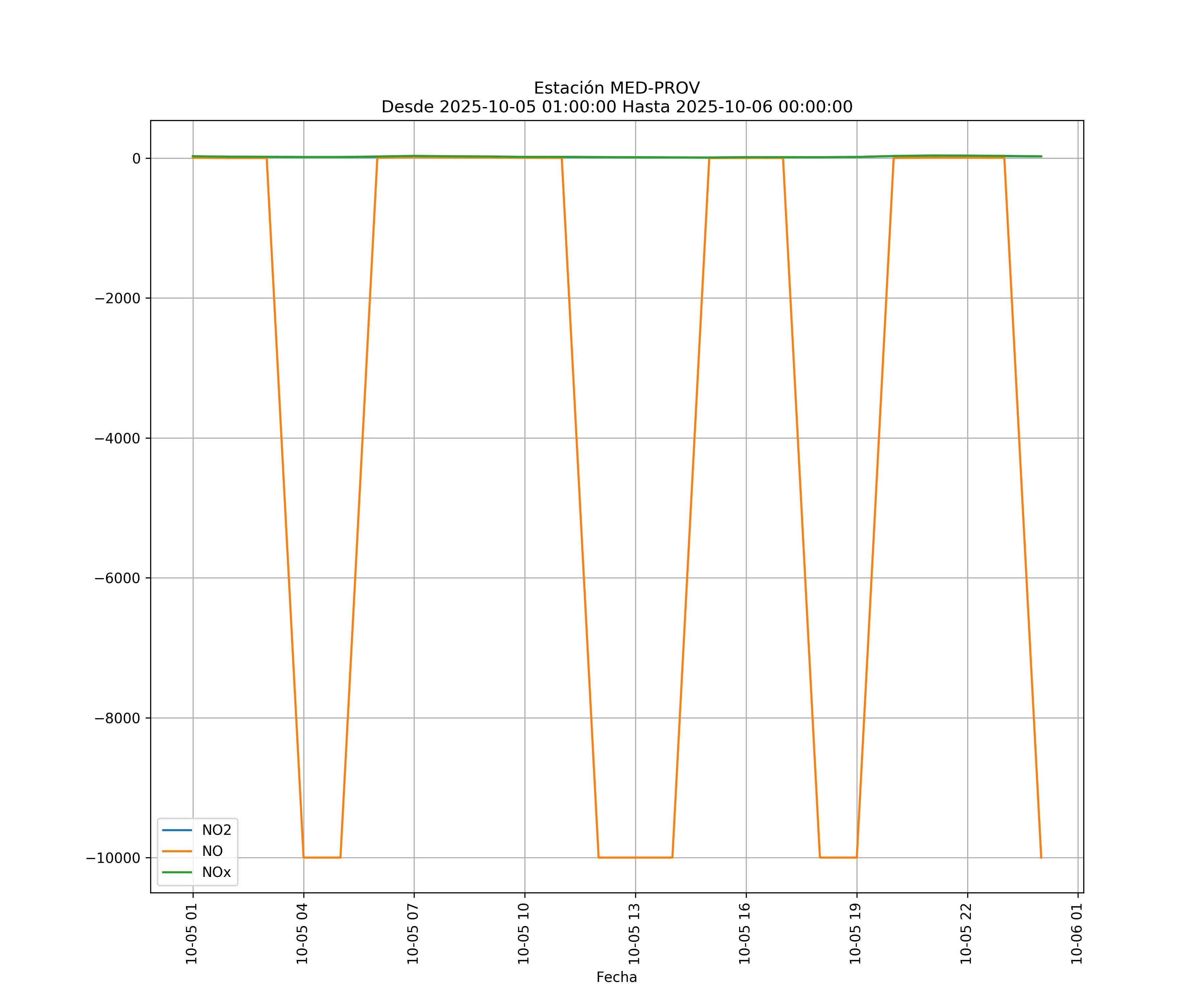This screenshot has width=1204, height=1003.
Task: Click the −8000 y-axis tick label
Action: 117,719
